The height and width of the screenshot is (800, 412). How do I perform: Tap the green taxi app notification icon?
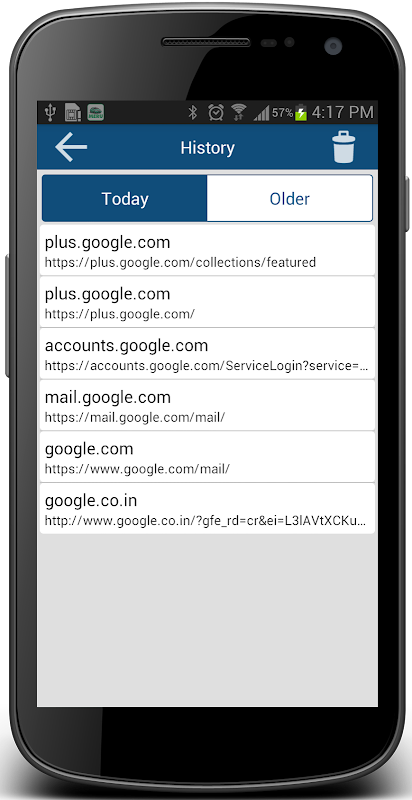(x=95, y=112)
